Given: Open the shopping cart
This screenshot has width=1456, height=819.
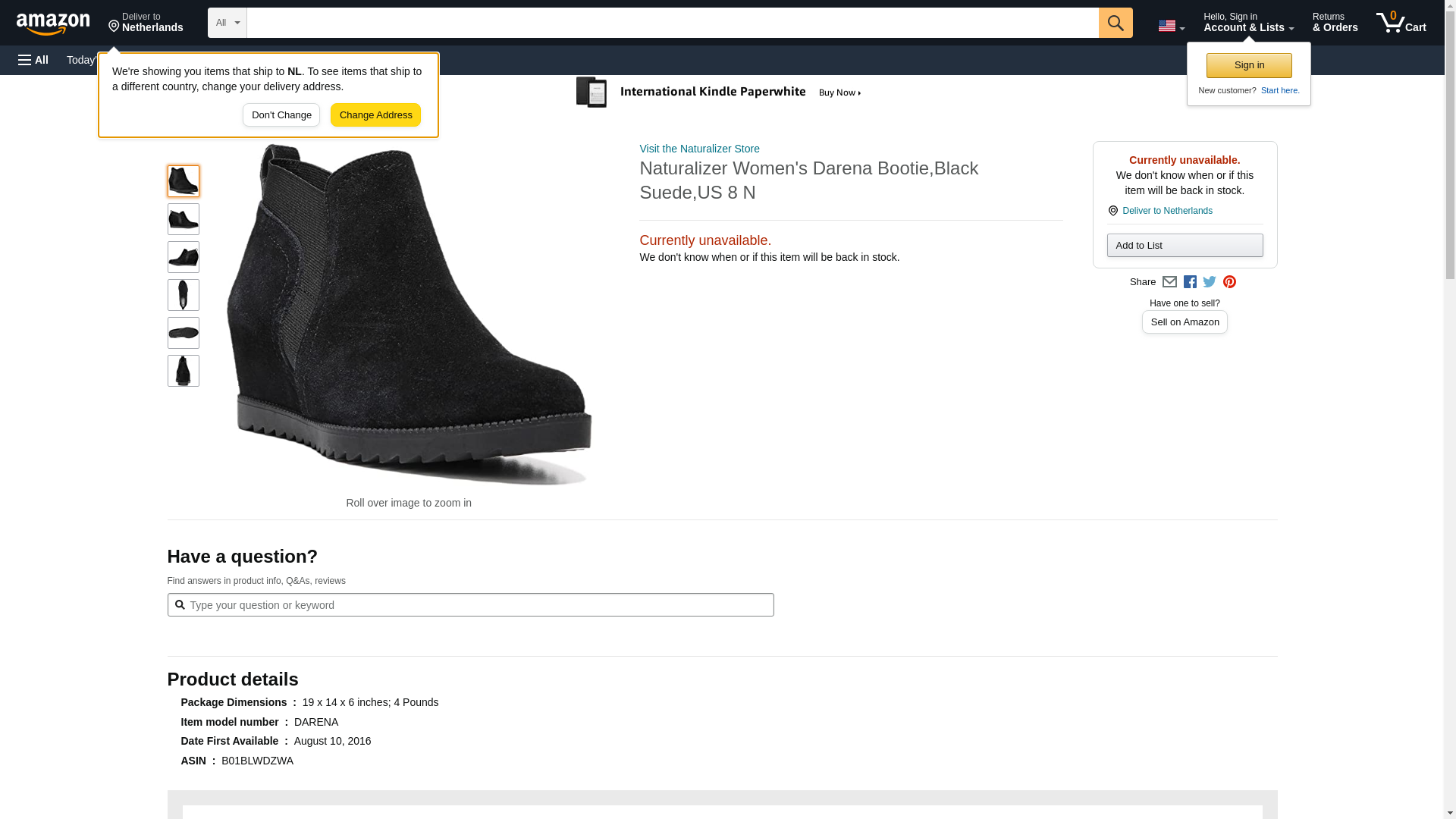Looking at the screenshot, I should point(1401,23).
